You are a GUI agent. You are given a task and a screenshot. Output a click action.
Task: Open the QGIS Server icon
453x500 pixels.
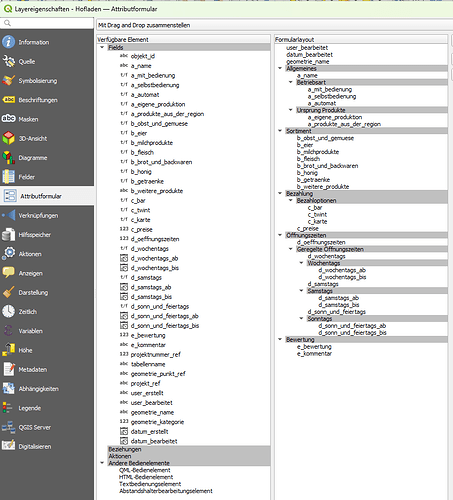(8, 427)
